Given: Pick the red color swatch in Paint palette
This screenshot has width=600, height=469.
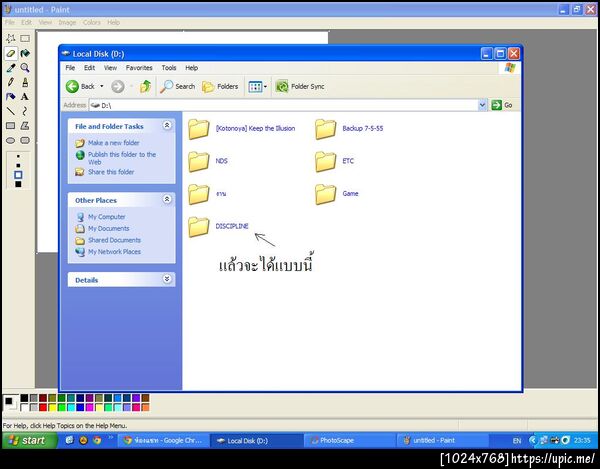Looking at the screenshot, I should click(x=43, y=407).
